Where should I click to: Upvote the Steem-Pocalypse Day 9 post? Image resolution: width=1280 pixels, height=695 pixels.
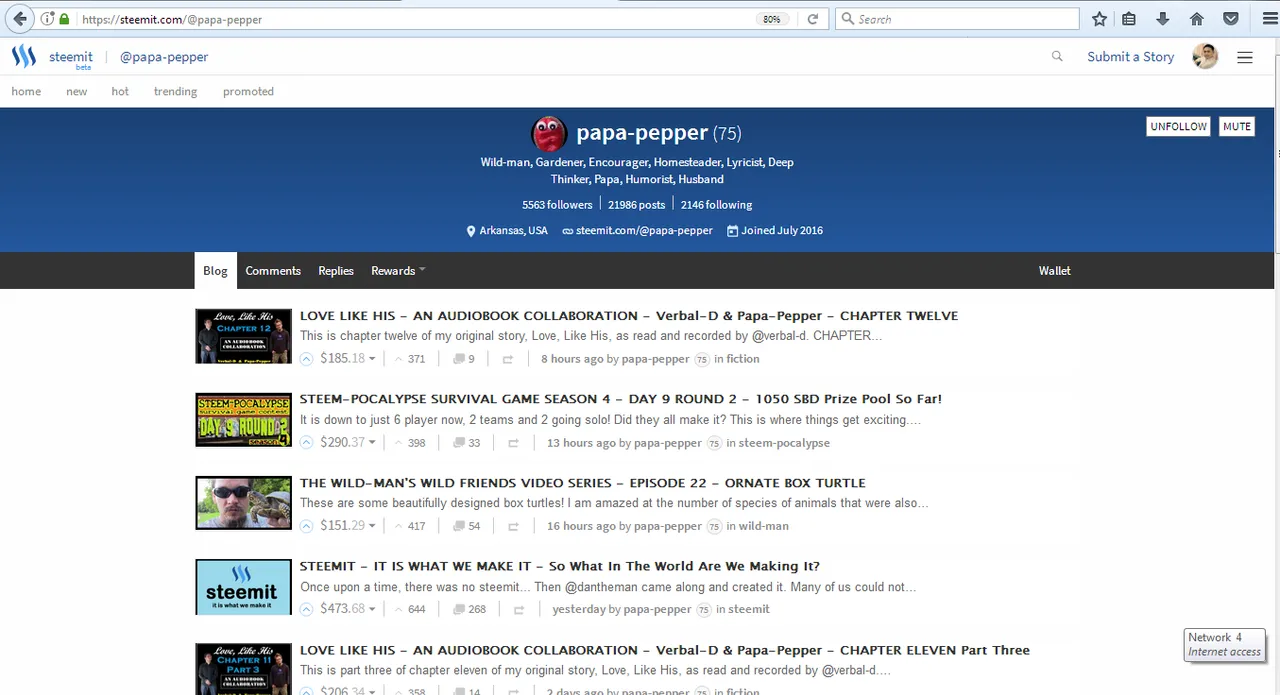coord(307,442)
